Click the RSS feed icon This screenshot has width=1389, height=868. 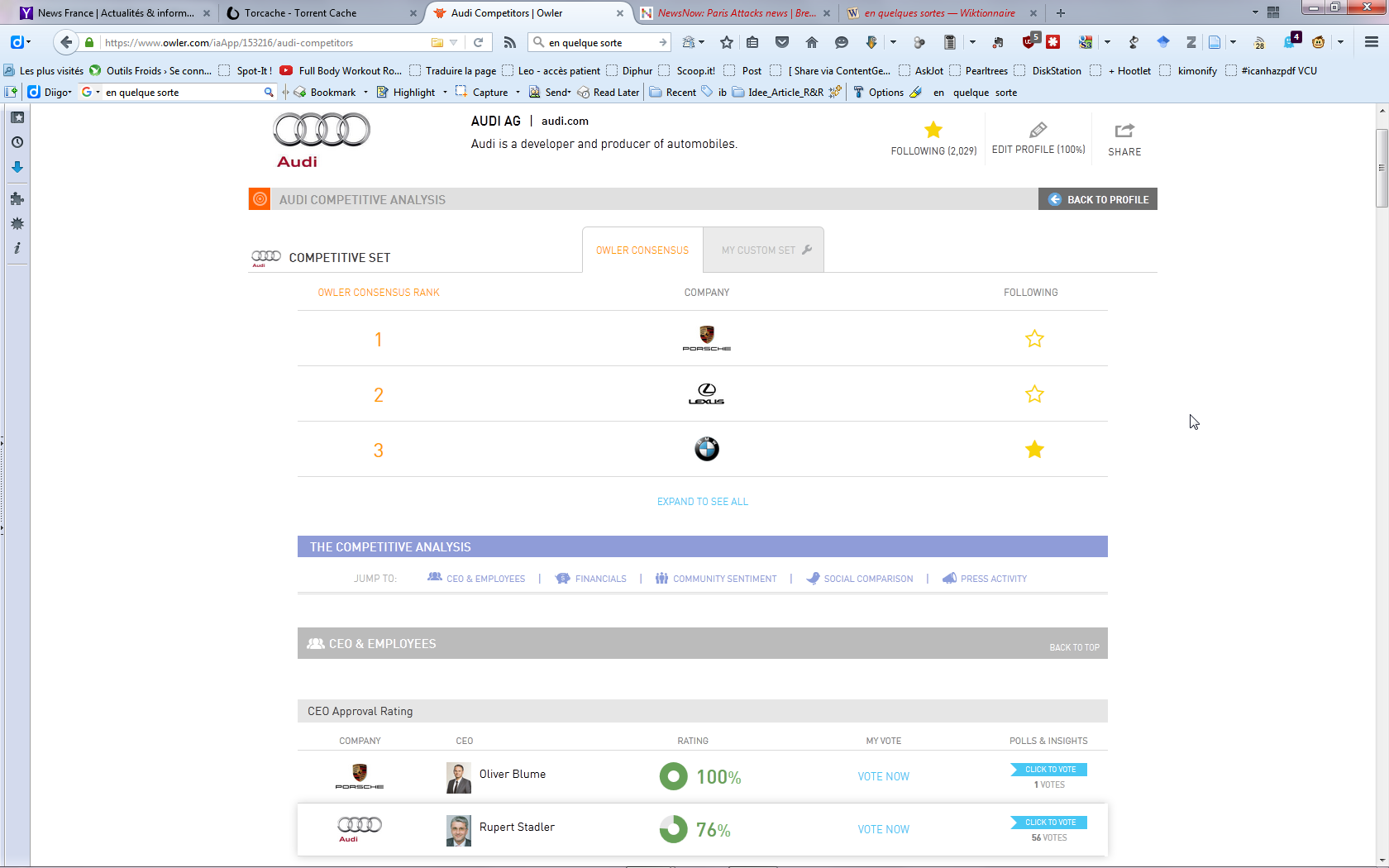pos(510,42)
